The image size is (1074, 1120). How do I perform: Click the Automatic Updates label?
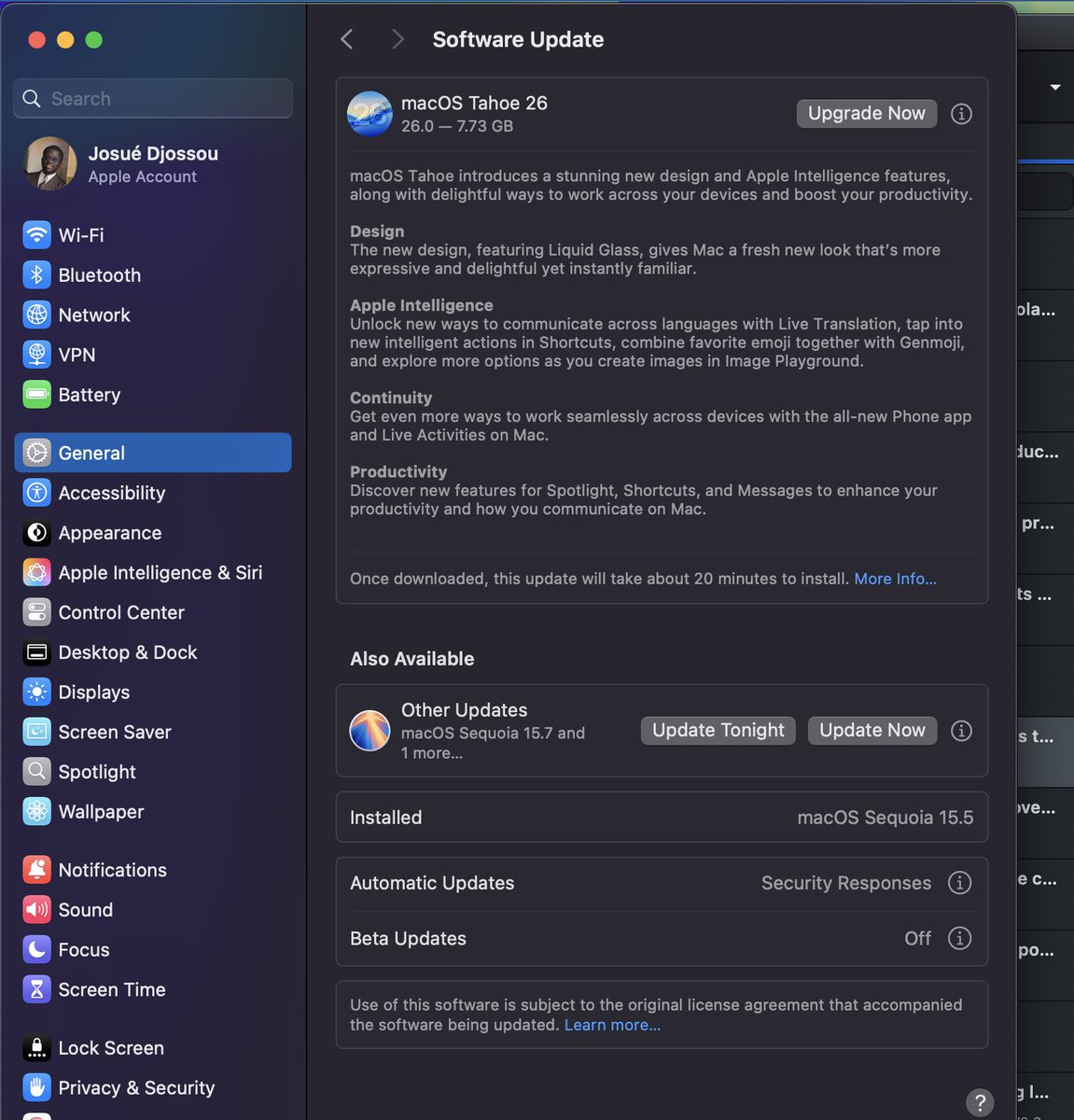click(x=432, y=883)
